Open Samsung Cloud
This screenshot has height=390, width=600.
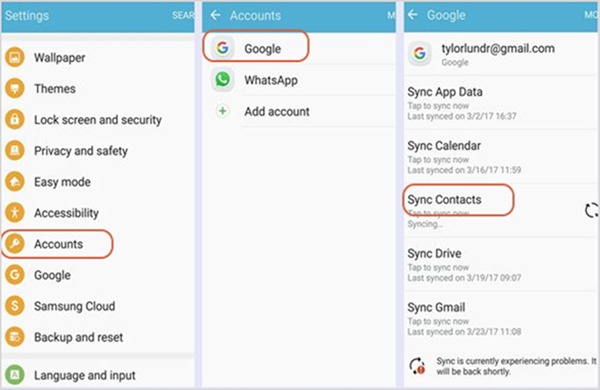(98, 305)
